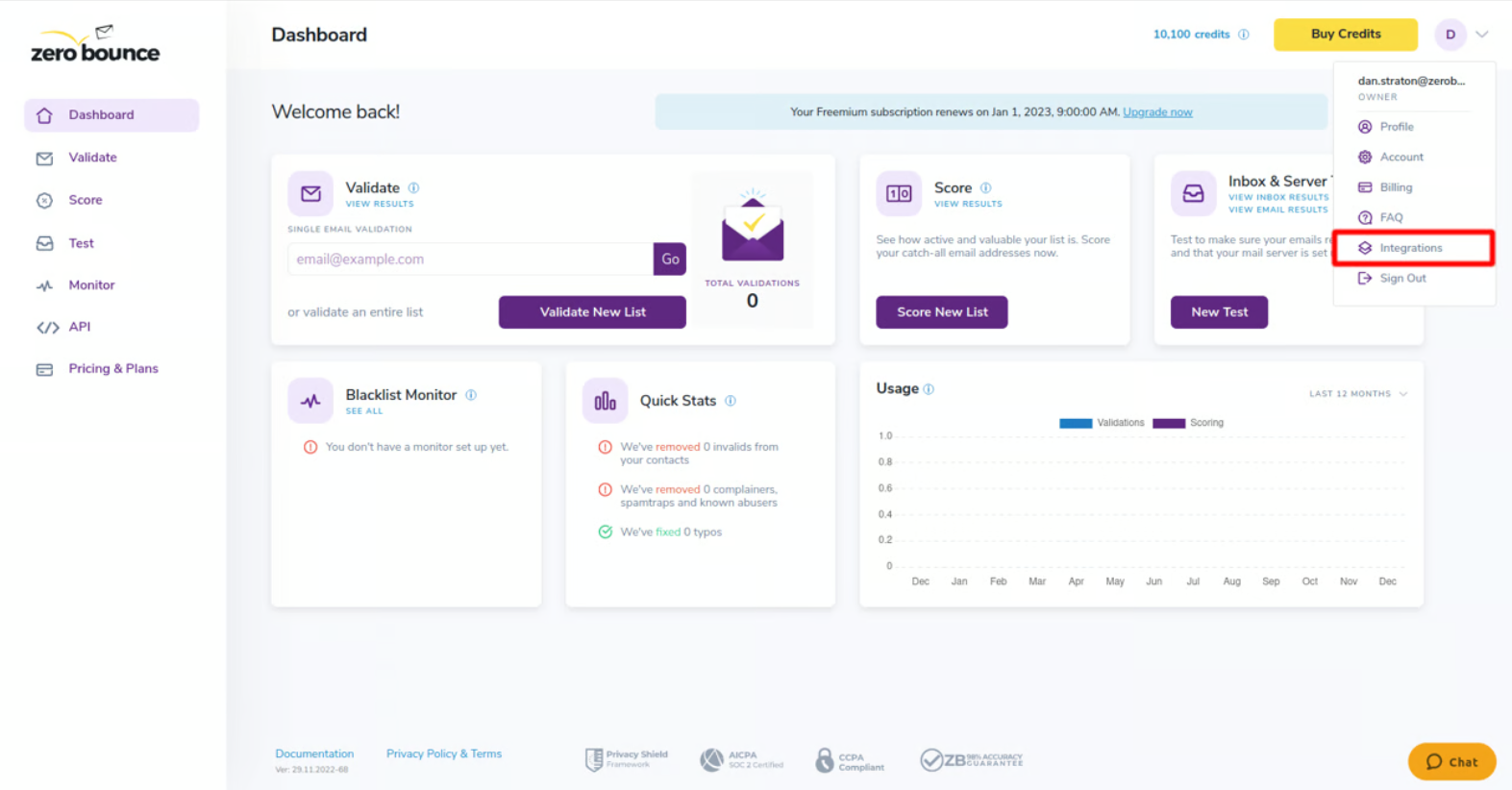Click the info icon beside Quick Stats
The width and height of the screenshot is (1512, 790).
(731, 401)
